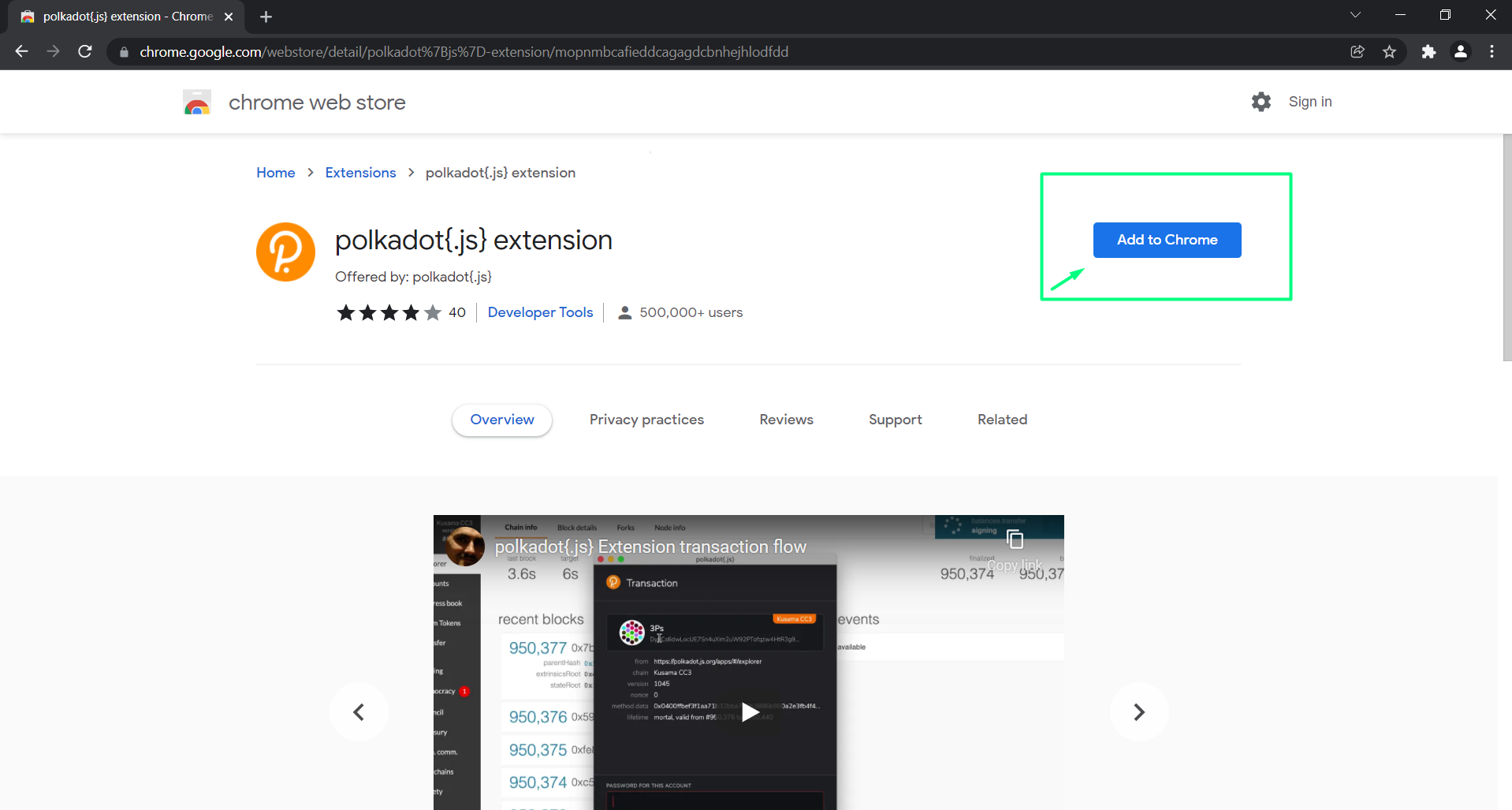Screen dimensions: 1512x810
Task: Open Chrome's three-dot menu
Action: pyautogui.click(x=1492, y=52)
